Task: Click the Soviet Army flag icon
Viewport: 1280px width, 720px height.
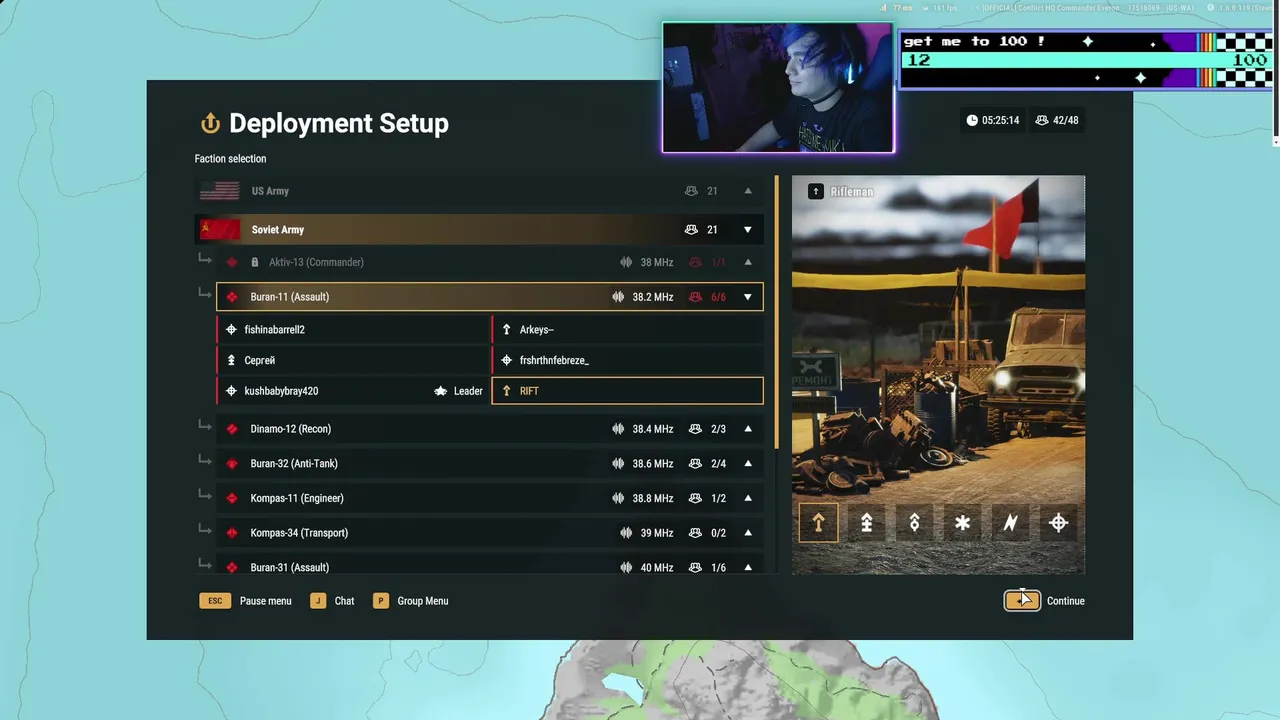Action: [x=220, y=229]
